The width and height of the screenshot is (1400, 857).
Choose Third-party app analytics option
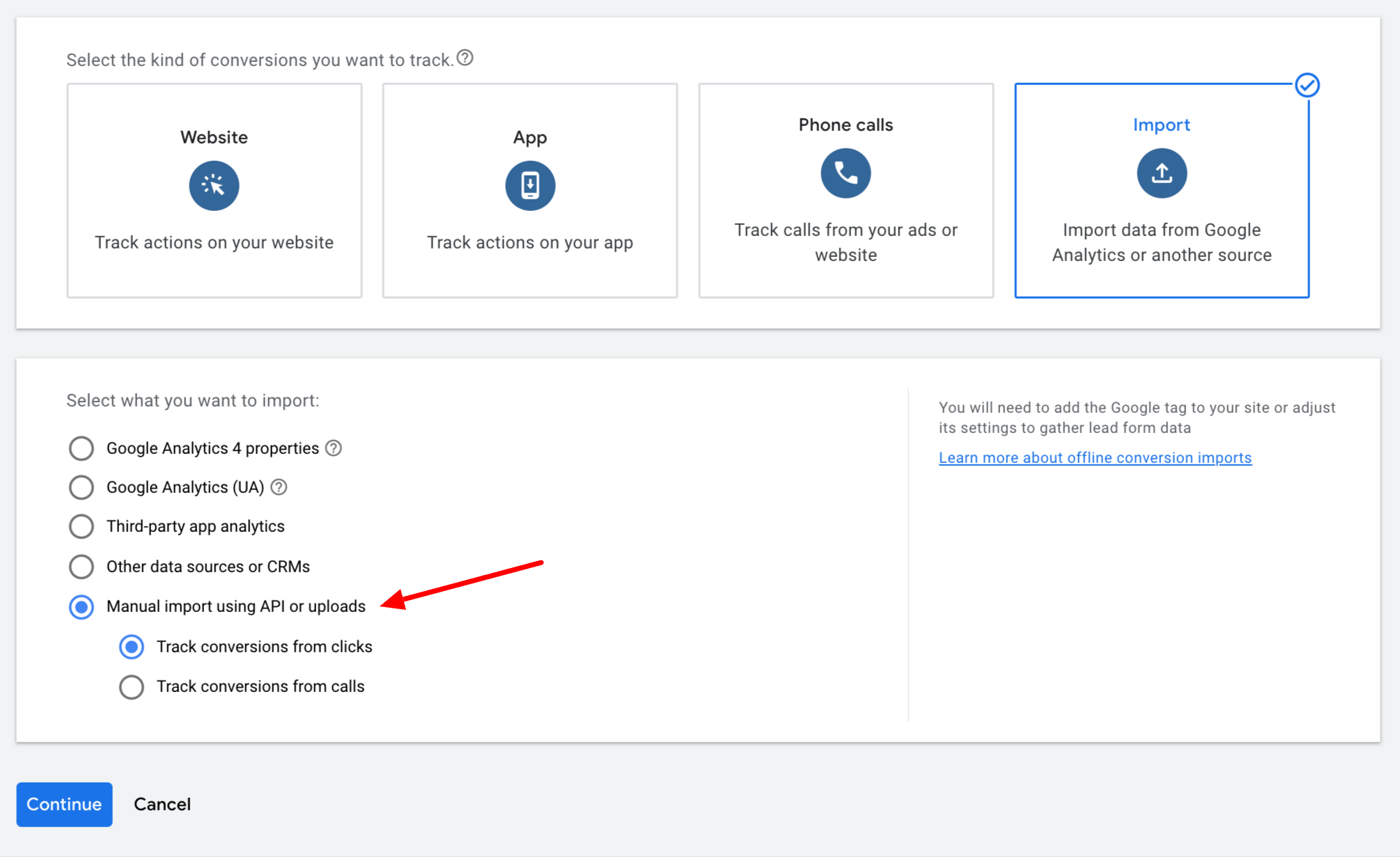click(x=81, y=526)
